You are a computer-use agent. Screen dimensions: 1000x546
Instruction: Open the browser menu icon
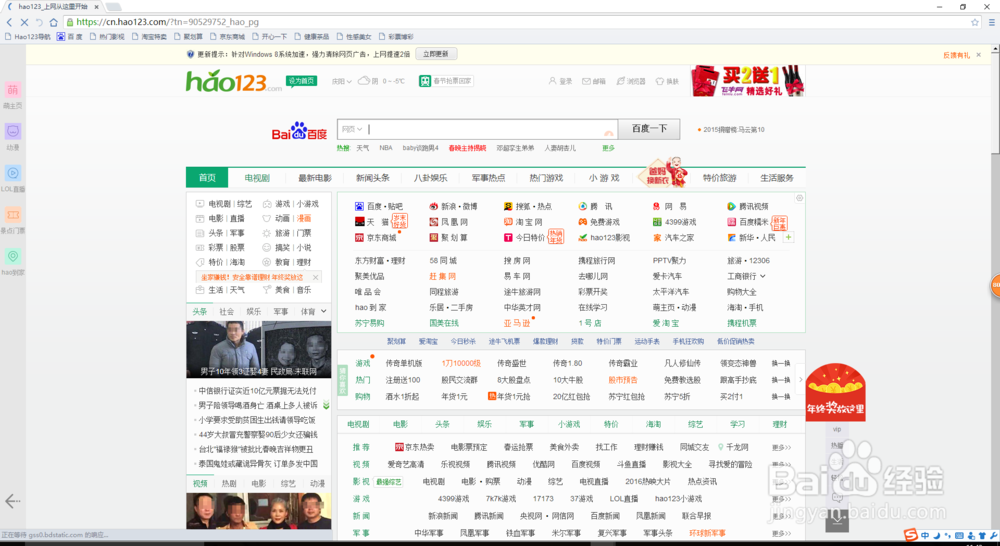[992, 22]
